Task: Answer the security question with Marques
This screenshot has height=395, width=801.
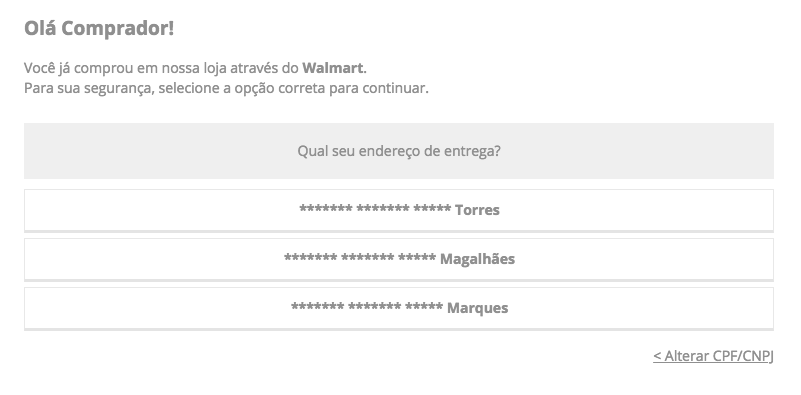Action: [398, 308]
